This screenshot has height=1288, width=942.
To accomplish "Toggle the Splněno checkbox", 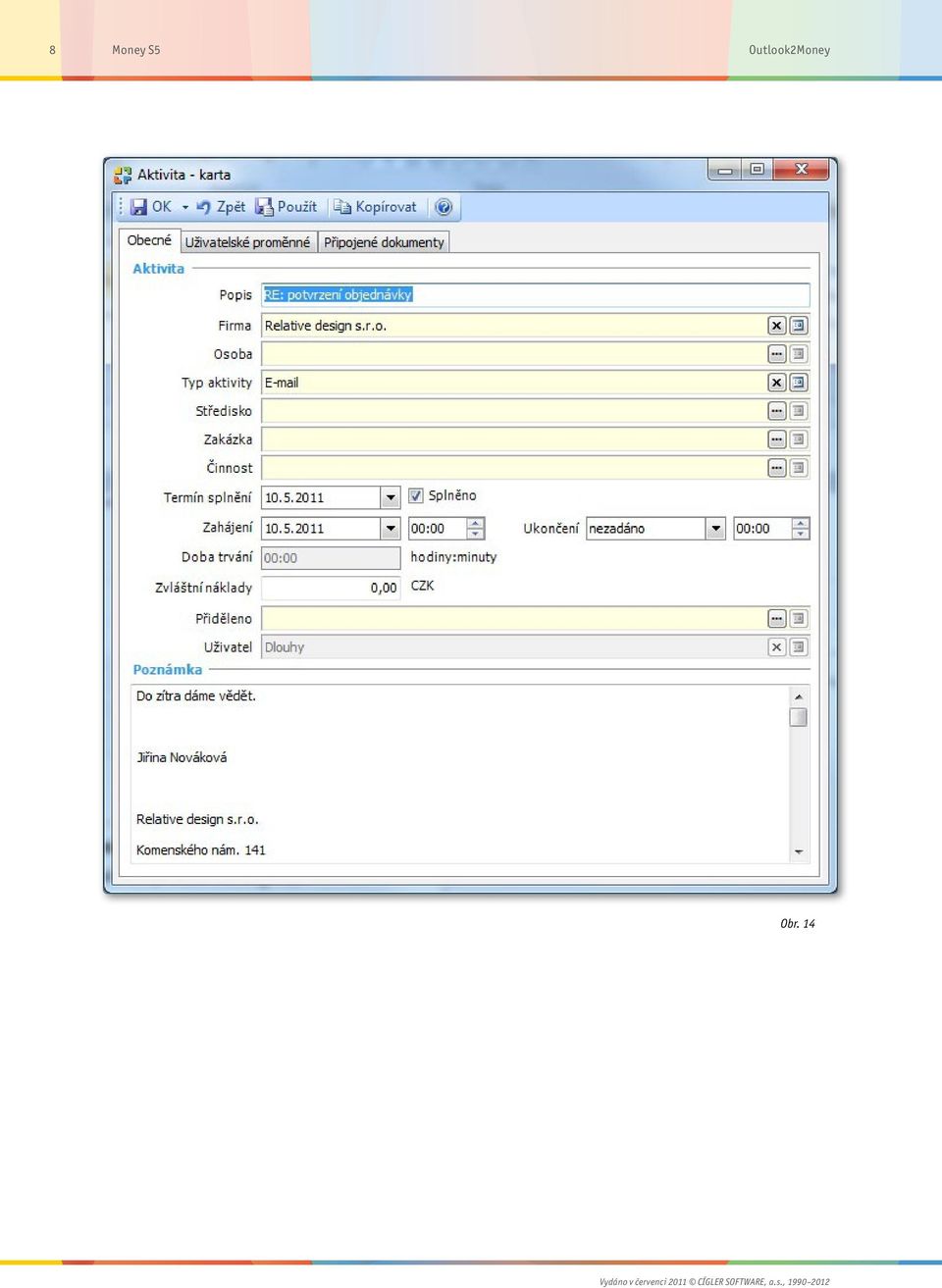I will tap(416, 496).
